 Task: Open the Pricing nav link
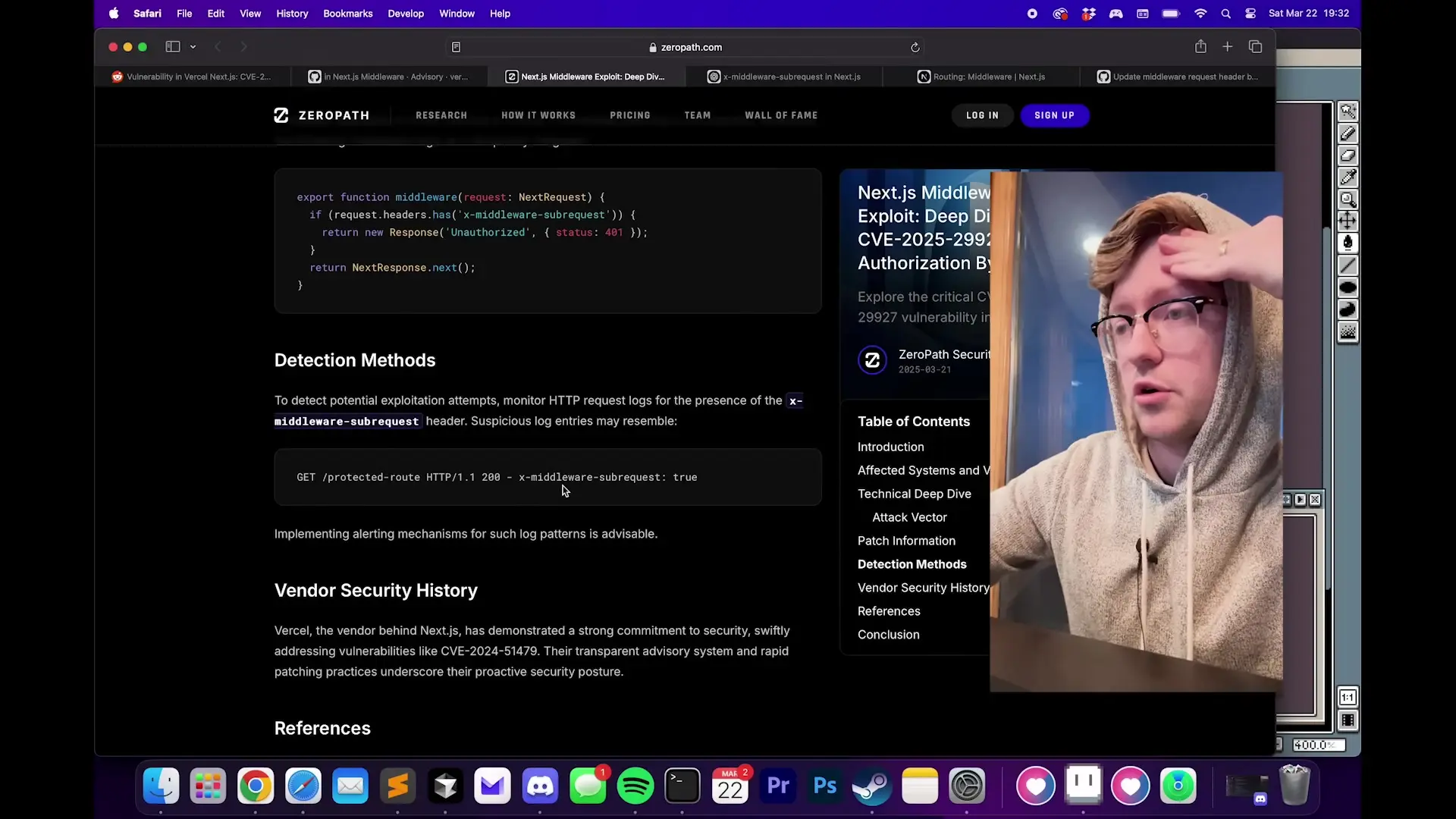pyautogui.click(x=630, y=115)
